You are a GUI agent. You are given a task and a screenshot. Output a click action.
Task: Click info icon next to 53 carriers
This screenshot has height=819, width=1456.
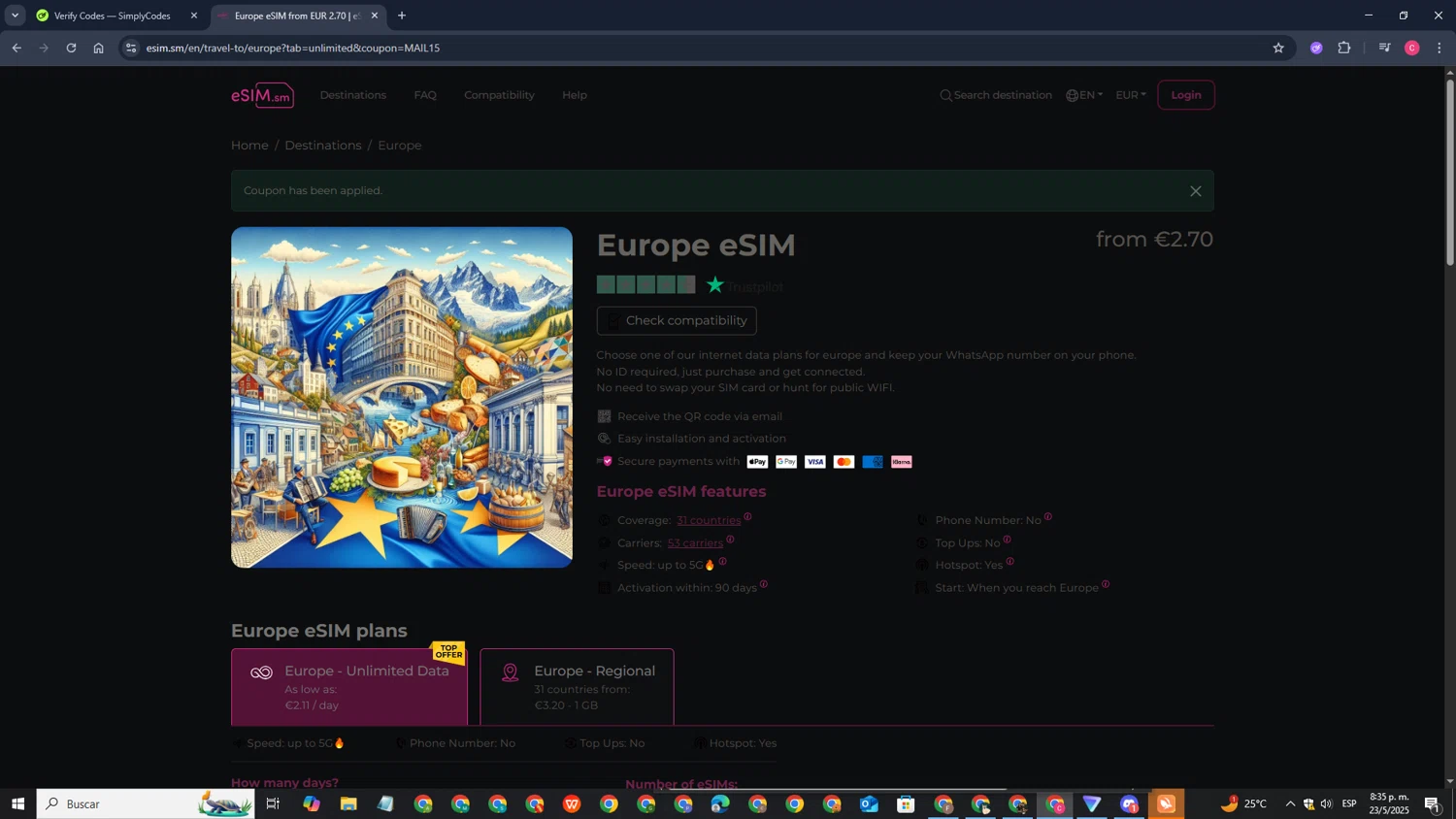[730, 539]
